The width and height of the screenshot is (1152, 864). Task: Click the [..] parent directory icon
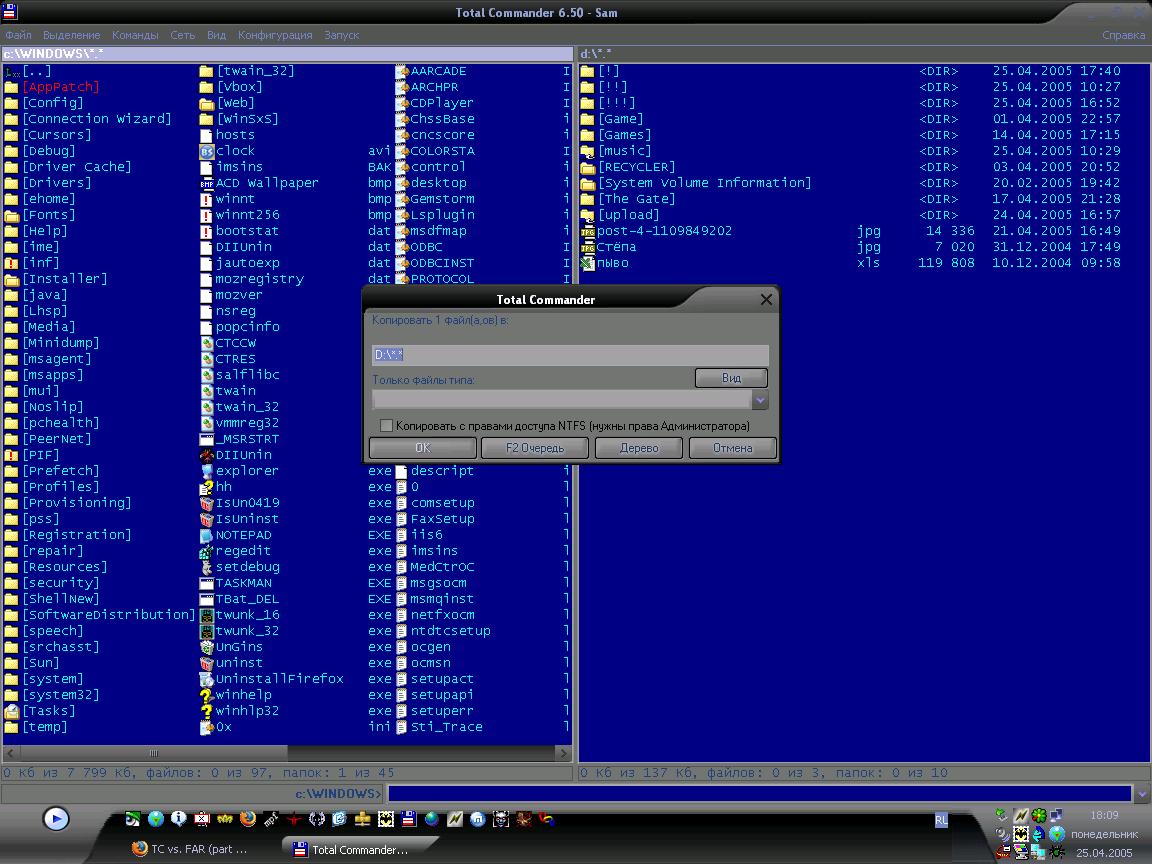coord(11,71)
